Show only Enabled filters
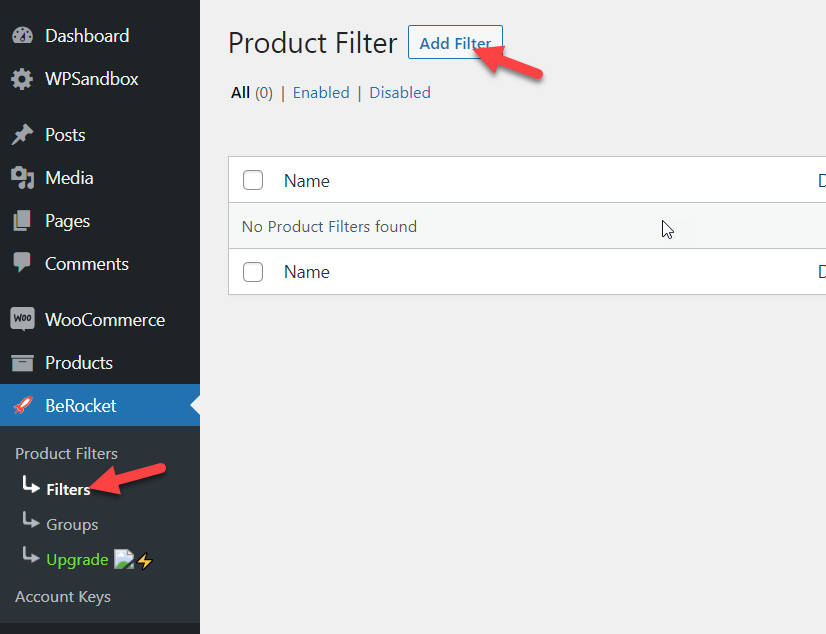This screenshot has height=634, width=826. coord(321,93)
